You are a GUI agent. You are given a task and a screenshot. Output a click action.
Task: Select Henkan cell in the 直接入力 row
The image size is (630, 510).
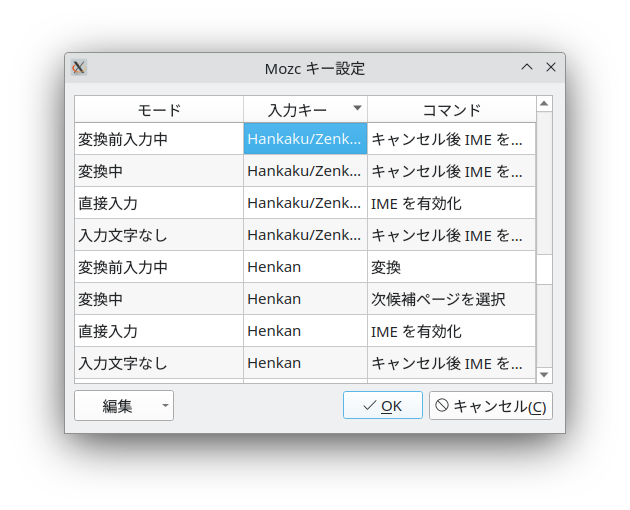point(305,331)
